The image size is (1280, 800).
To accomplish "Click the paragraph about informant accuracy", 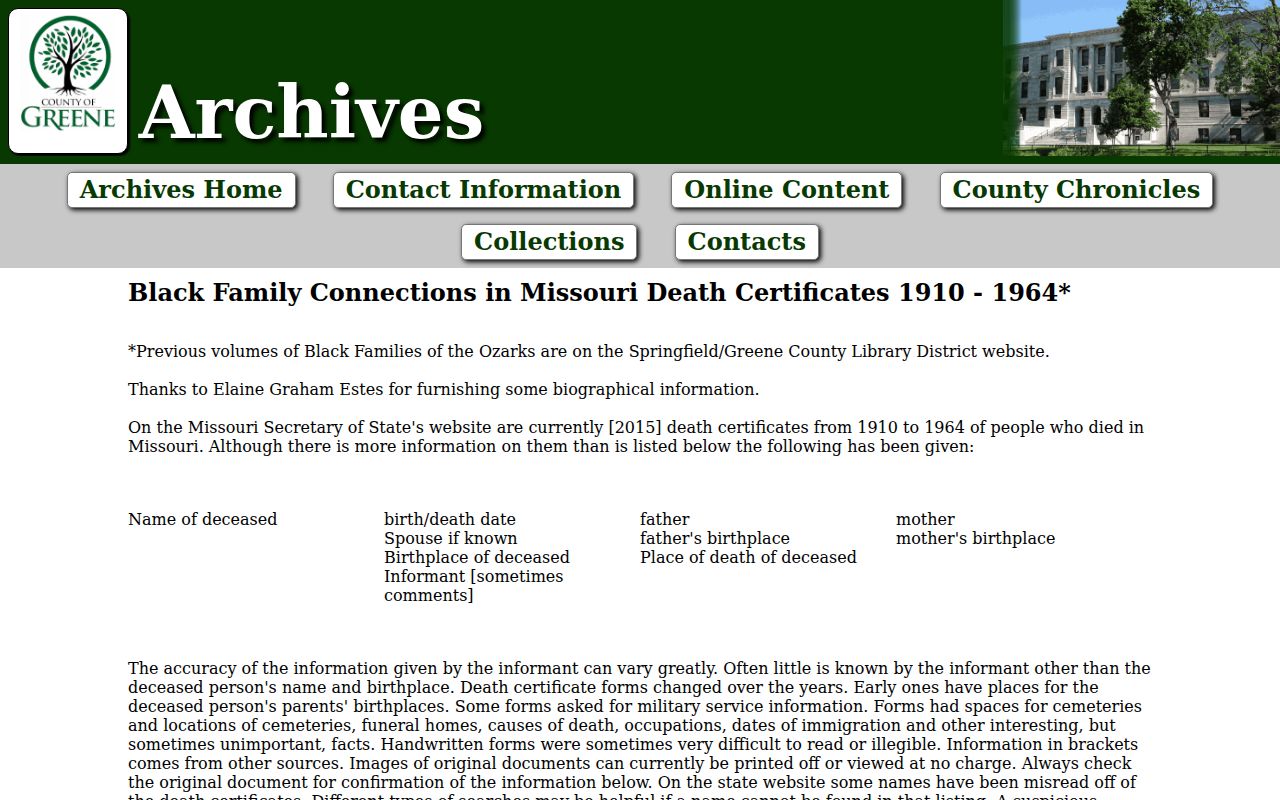I will pos(640,730).
